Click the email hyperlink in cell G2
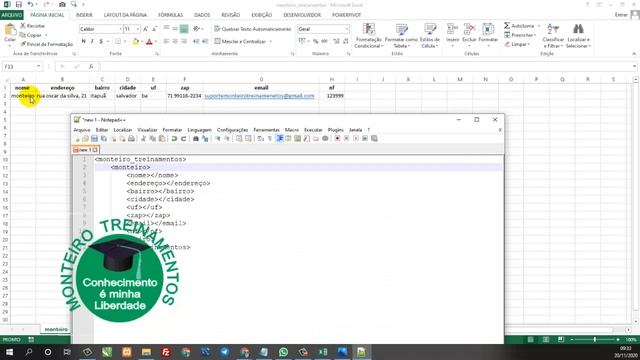640x360 pixels. pos(260,96)
